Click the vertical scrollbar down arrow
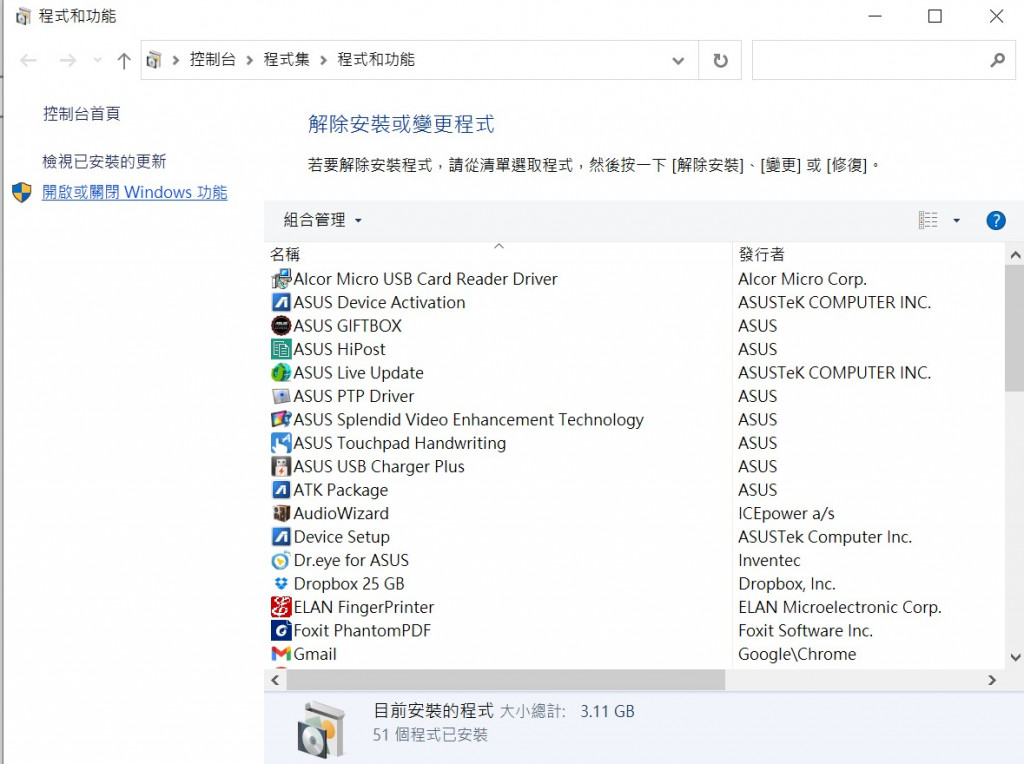1024x764 pixels. (1015, 657)
